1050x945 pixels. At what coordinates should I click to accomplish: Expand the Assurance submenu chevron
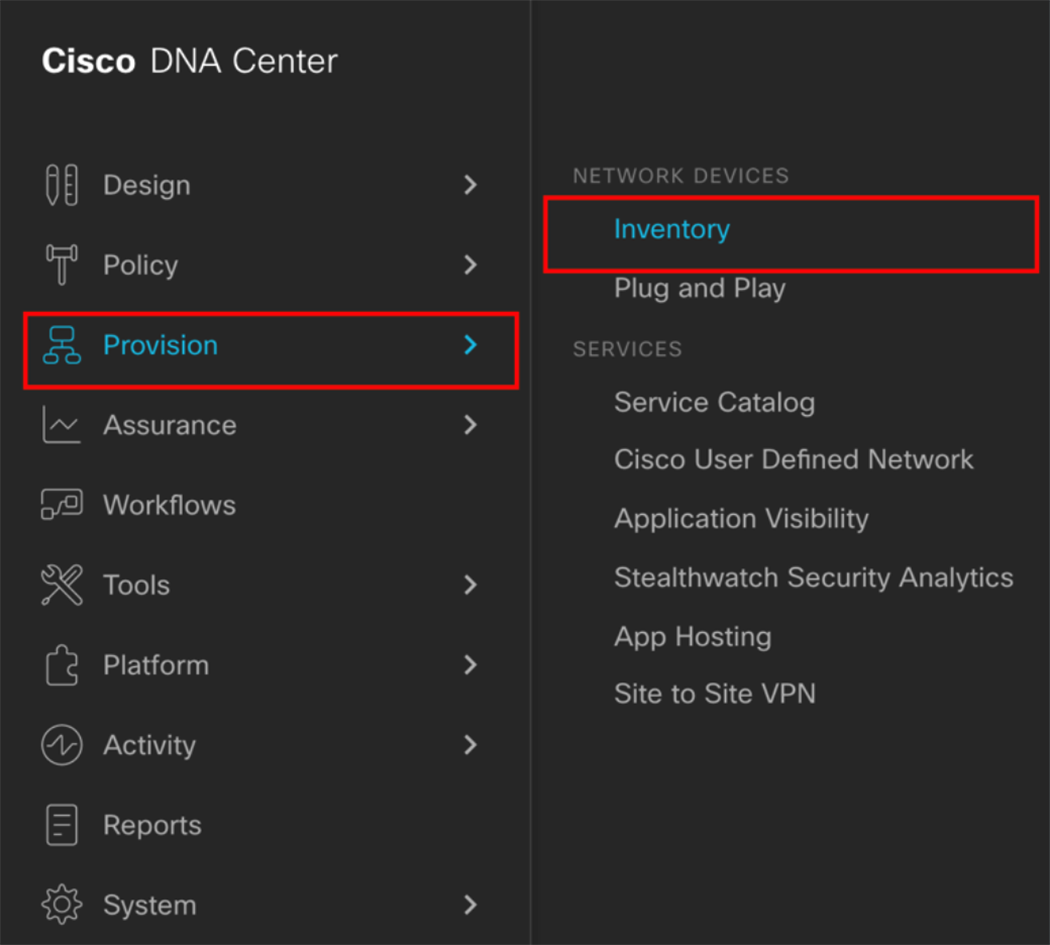(x=471, y=425)
